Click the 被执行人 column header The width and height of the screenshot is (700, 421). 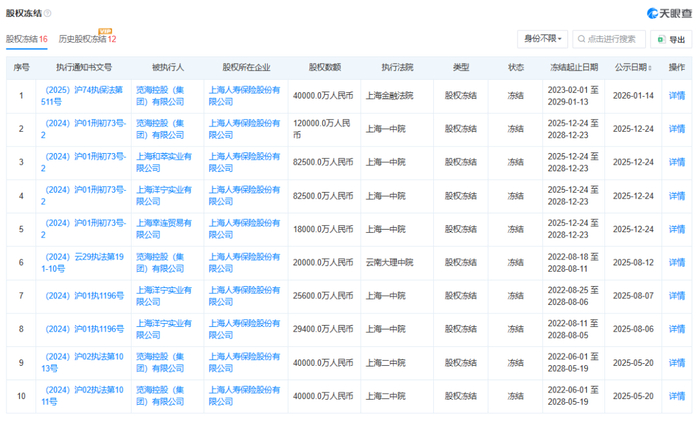(x=167, y=67)
